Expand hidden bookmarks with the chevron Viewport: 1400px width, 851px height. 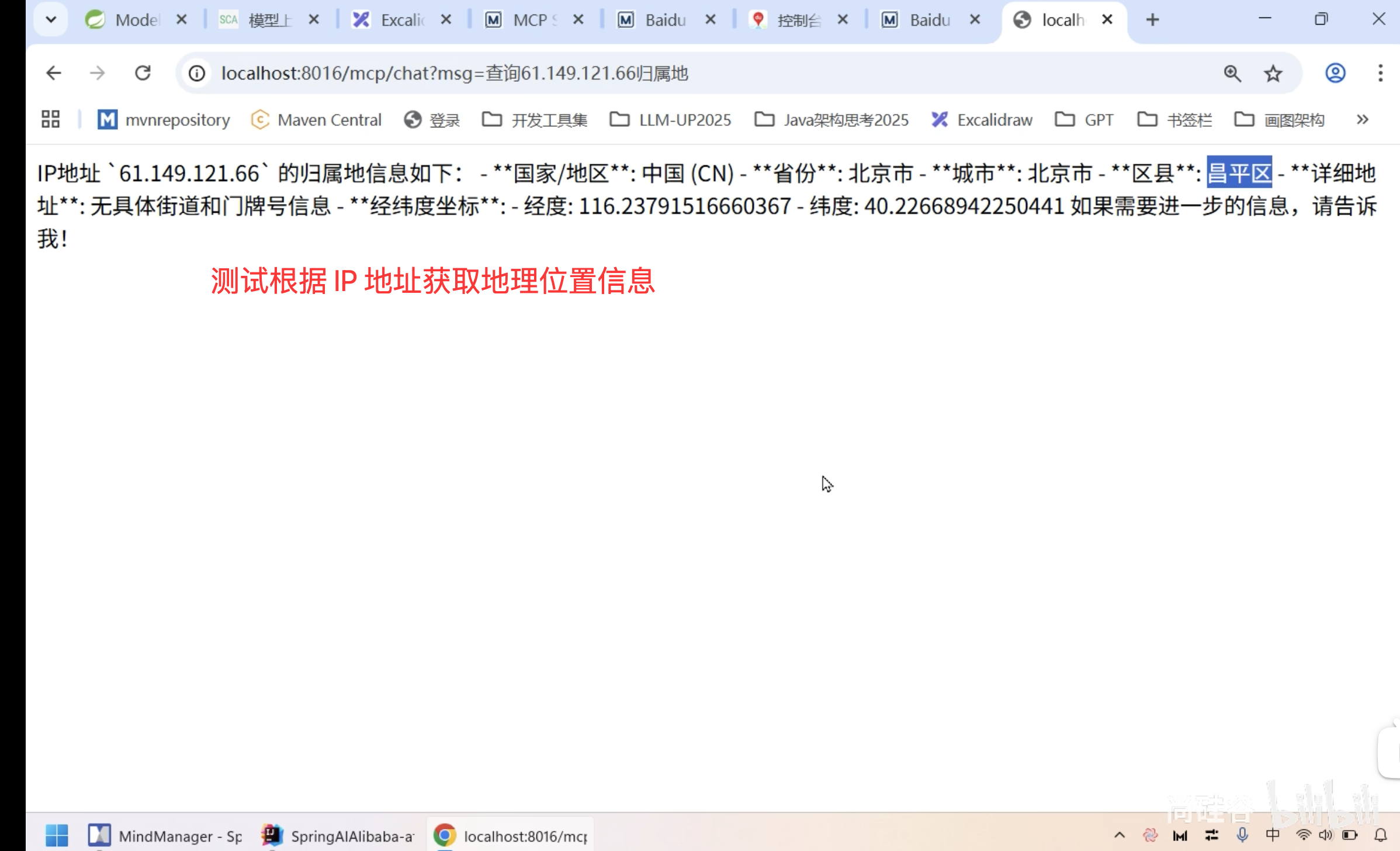pyautogui.click(x=1362, y=119)
